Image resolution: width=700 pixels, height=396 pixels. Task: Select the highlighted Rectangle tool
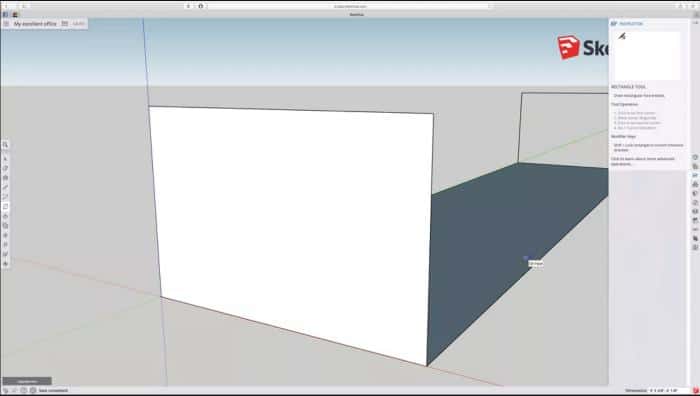(5, 206)
